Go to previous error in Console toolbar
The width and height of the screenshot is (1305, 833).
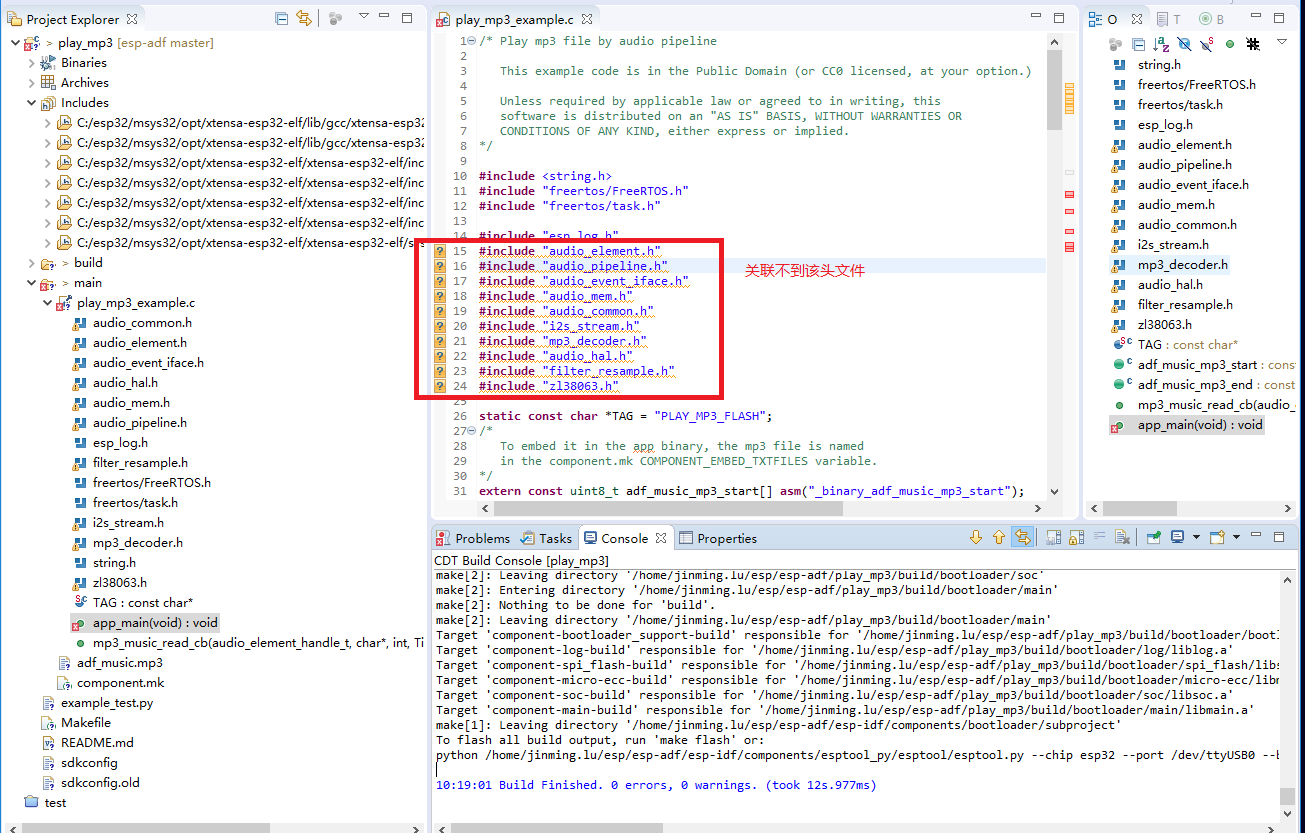pos(998,537)
